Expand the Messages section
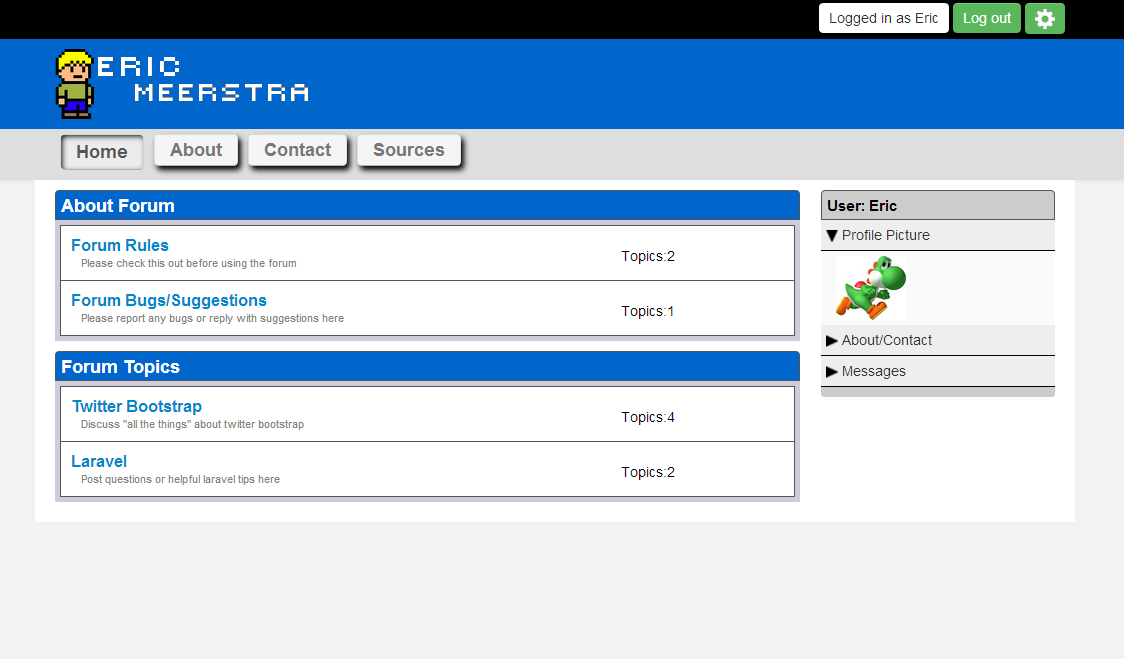The height and width of the screenshot is (659, 1124). 938,371
